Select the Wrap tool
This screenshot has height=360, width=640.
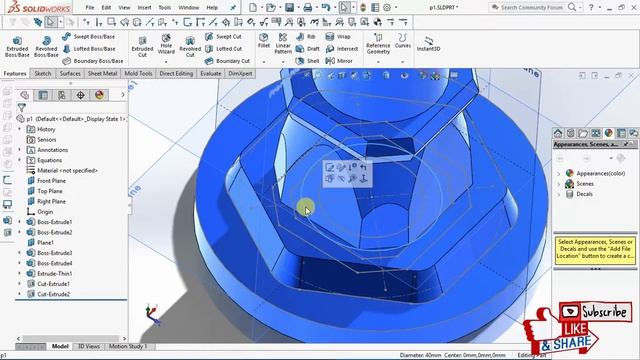(x=338, y=36)
